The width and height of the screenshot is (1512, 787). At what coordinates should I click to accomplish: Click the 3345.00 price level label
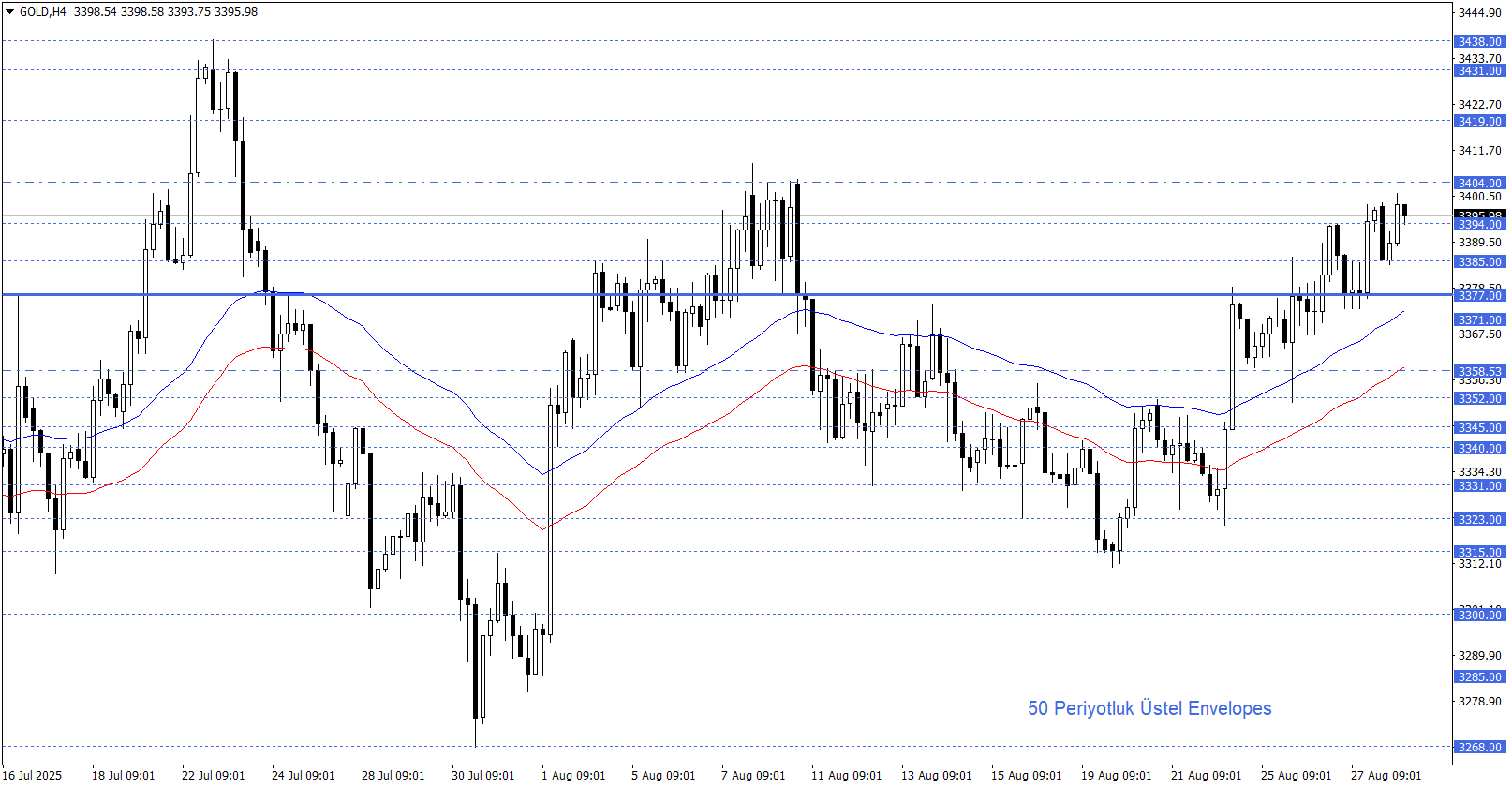[1479, 427]
